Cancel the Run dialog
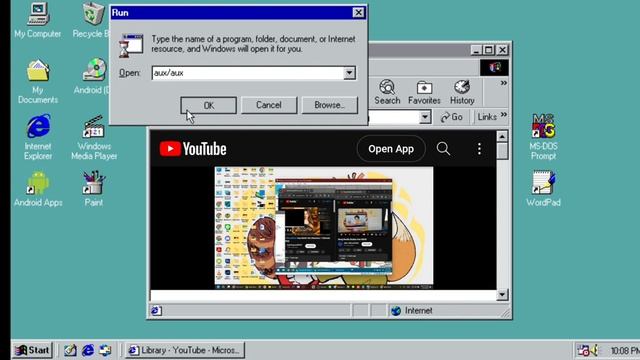The image size is (640, 360). click(x=269, y=105)
